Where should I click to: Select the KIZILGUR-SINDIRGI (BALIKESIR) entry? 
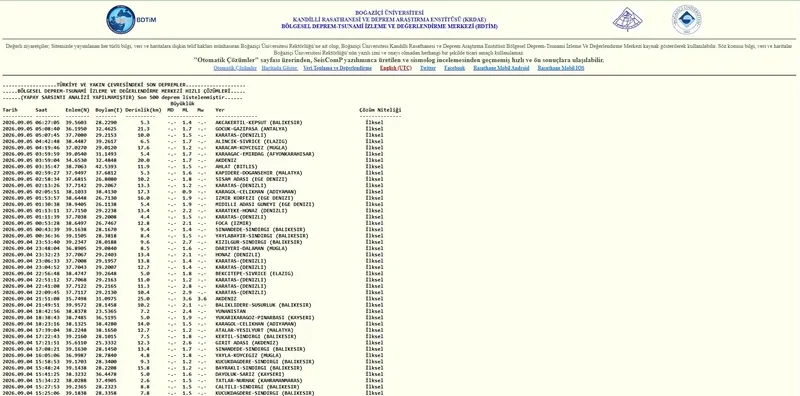[259, 242]
